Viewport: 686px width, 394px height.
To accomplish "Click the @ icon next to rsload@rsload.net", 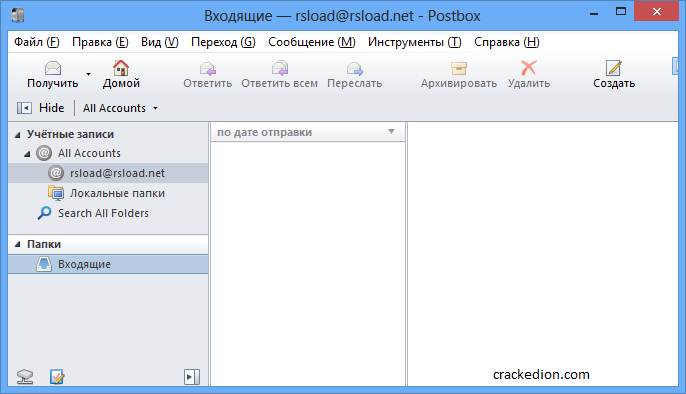I will coord(56,173).
